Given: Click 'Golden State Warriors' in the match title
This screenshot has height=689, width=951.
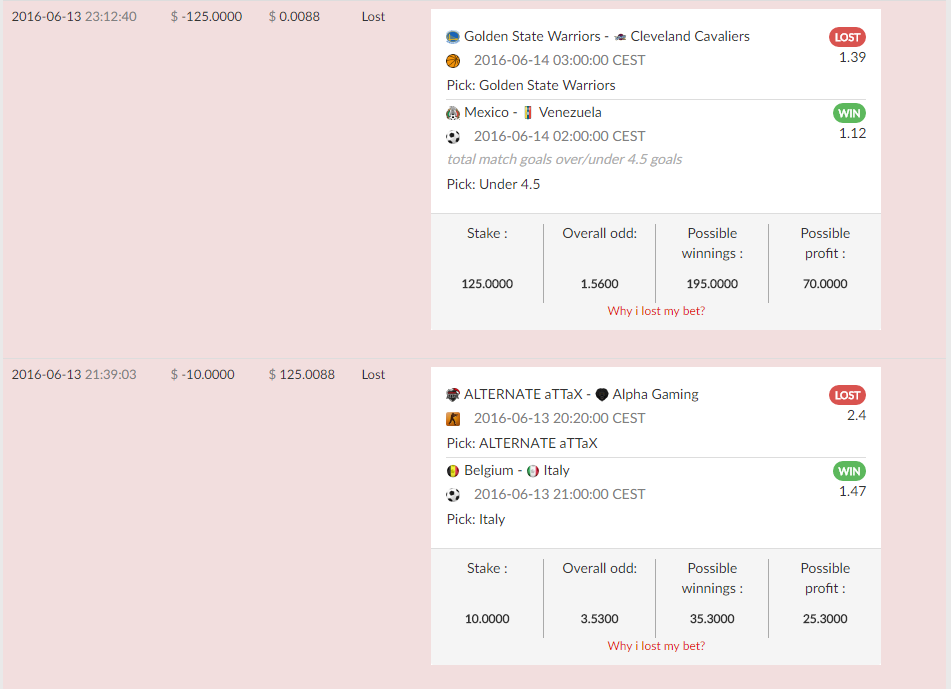Looking at the screenshot, I should pyautogui.click(x=532, y=36).
